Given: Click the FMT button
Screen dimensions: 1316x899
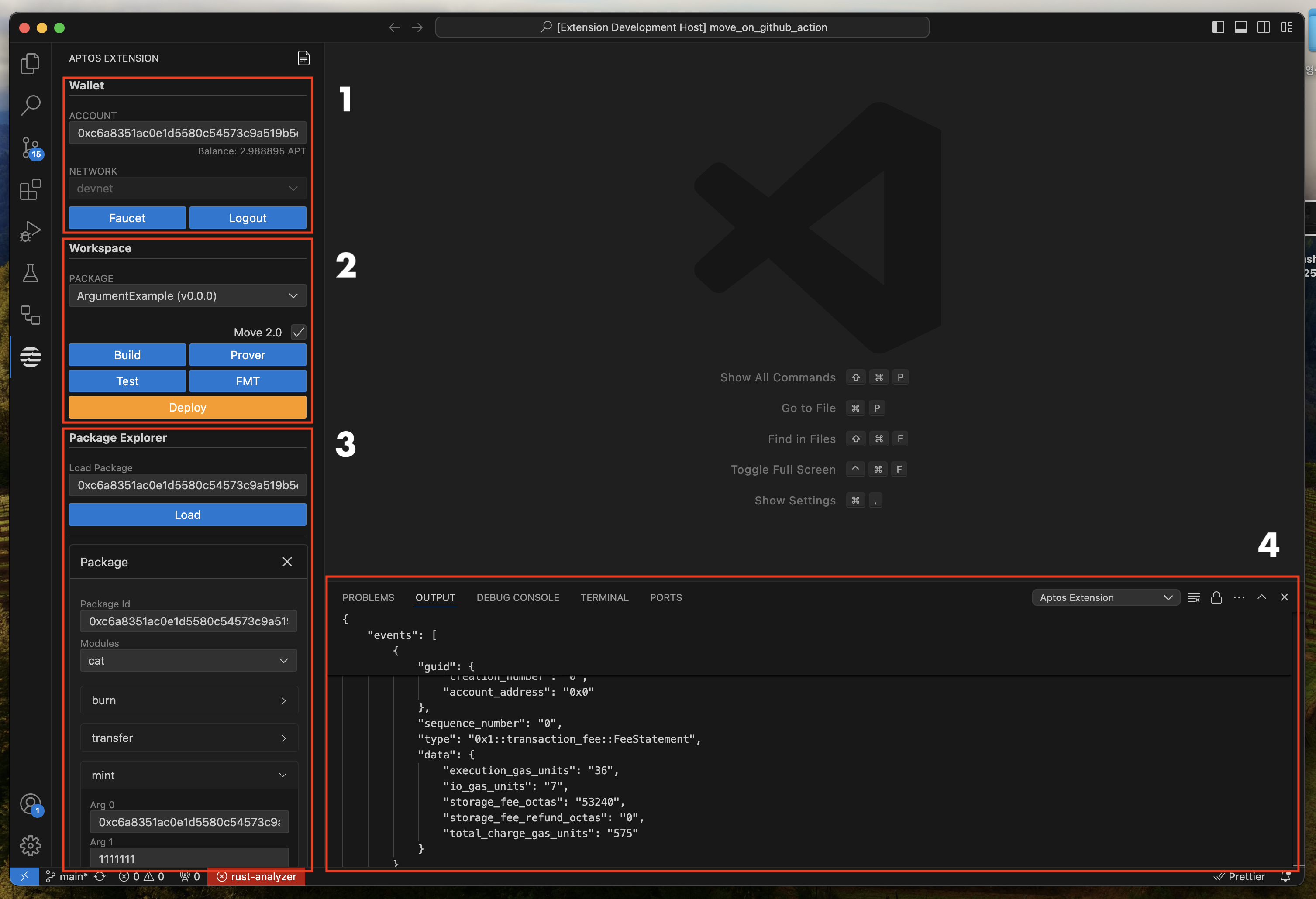Looking at the screenshot, I should coord(248,381).
